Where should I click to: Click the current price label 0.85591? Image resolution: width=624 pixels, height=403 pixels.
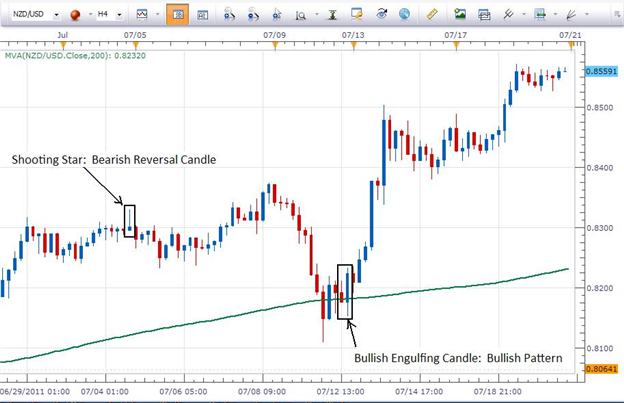(601, 72)
